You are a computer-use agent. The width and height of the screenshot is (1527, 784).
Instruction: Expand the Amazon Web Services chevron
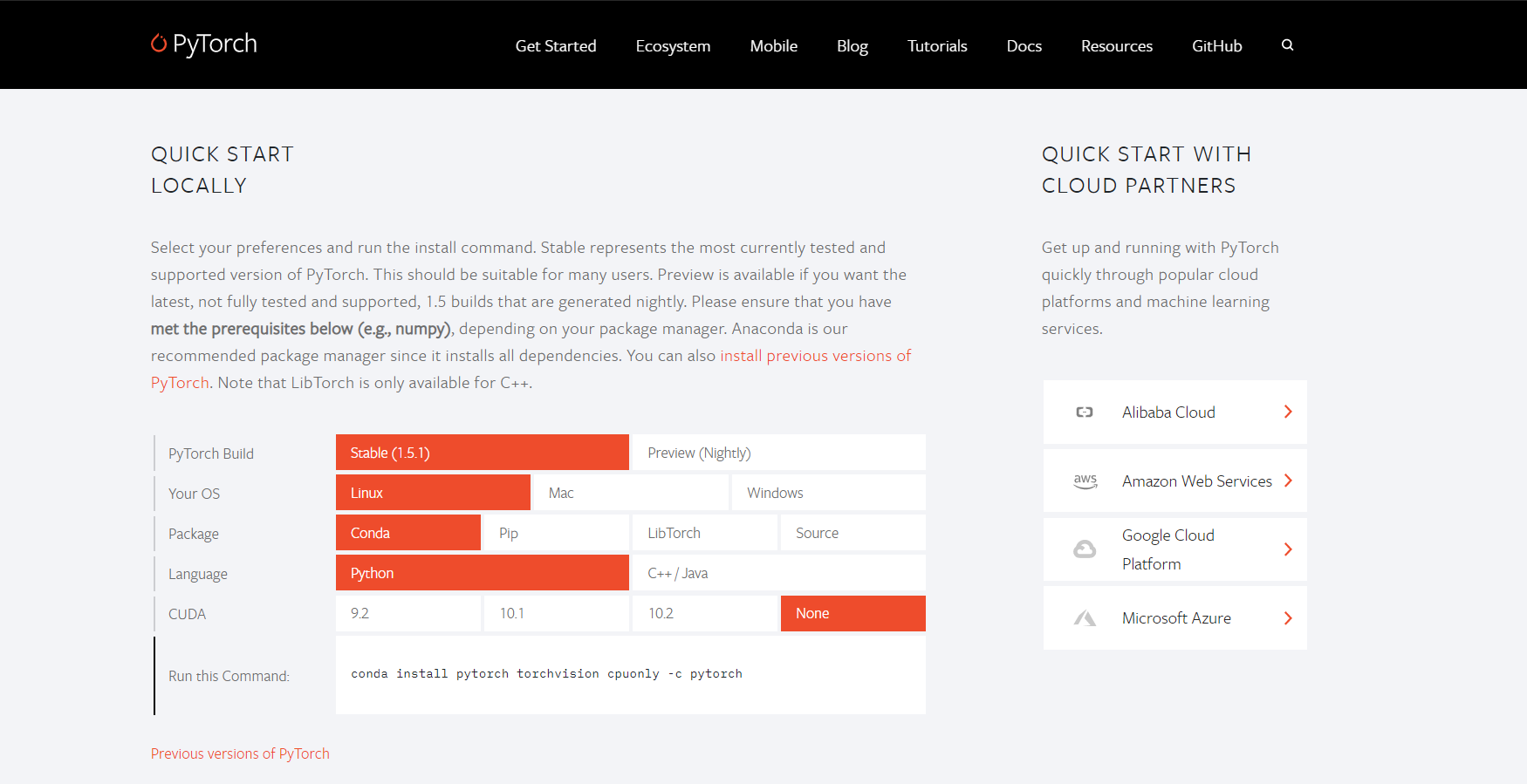(1288, 481)
